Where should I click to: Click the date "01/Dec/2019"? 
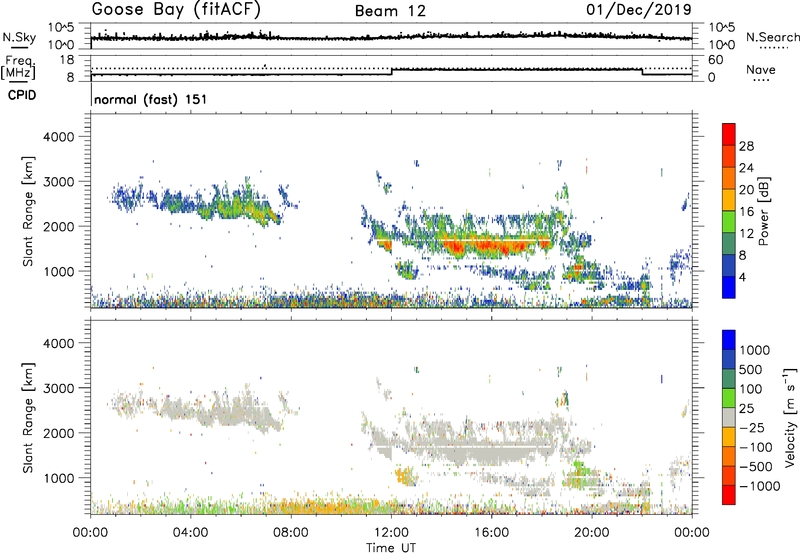(x=639, y=10)
